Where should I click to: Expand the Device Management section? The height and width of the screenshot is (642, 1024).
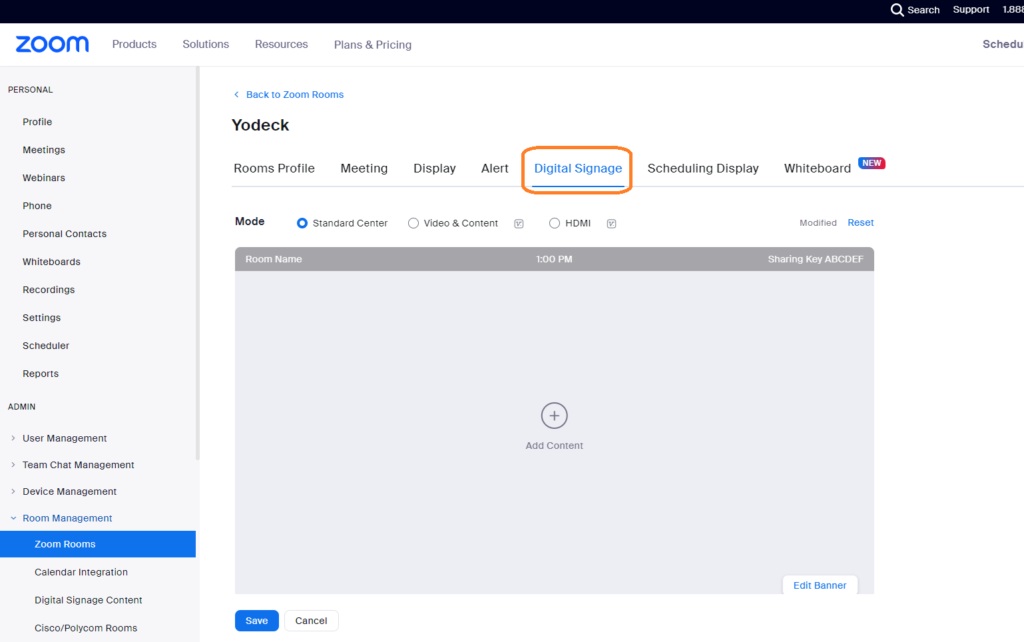[69, 491]
